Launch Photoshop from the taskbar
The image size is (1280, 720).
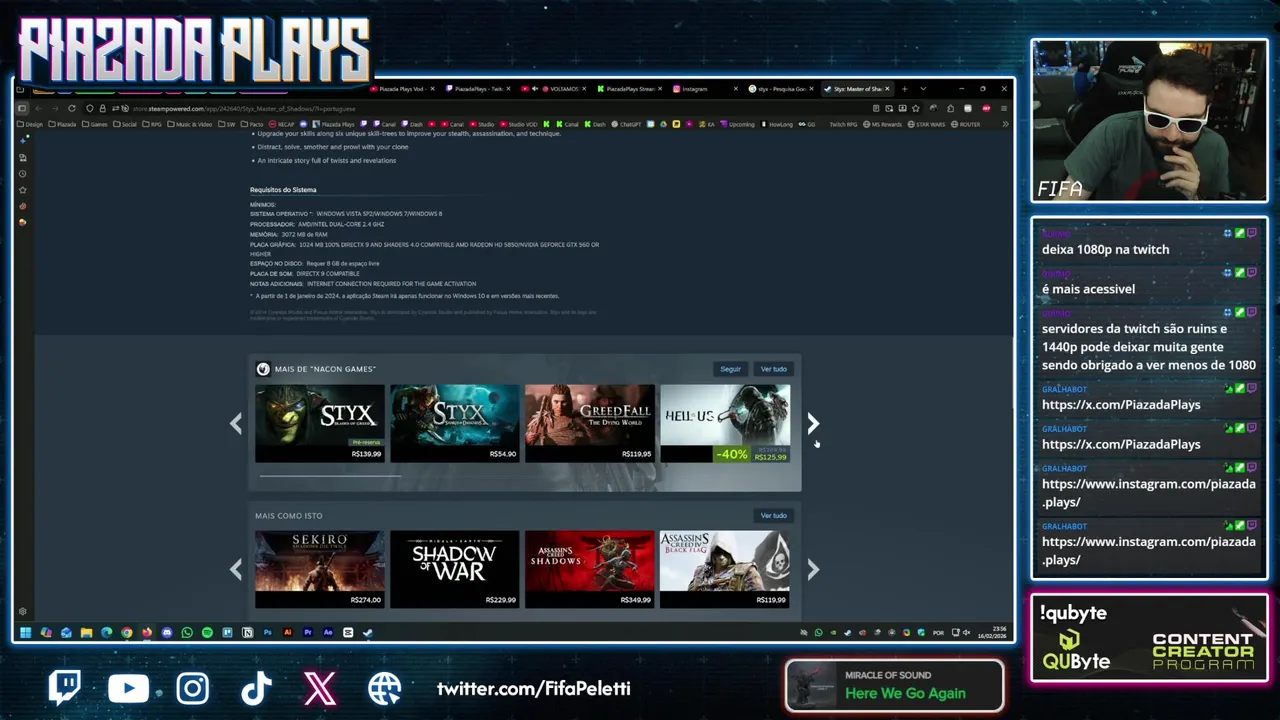click(x=267, y=632)
